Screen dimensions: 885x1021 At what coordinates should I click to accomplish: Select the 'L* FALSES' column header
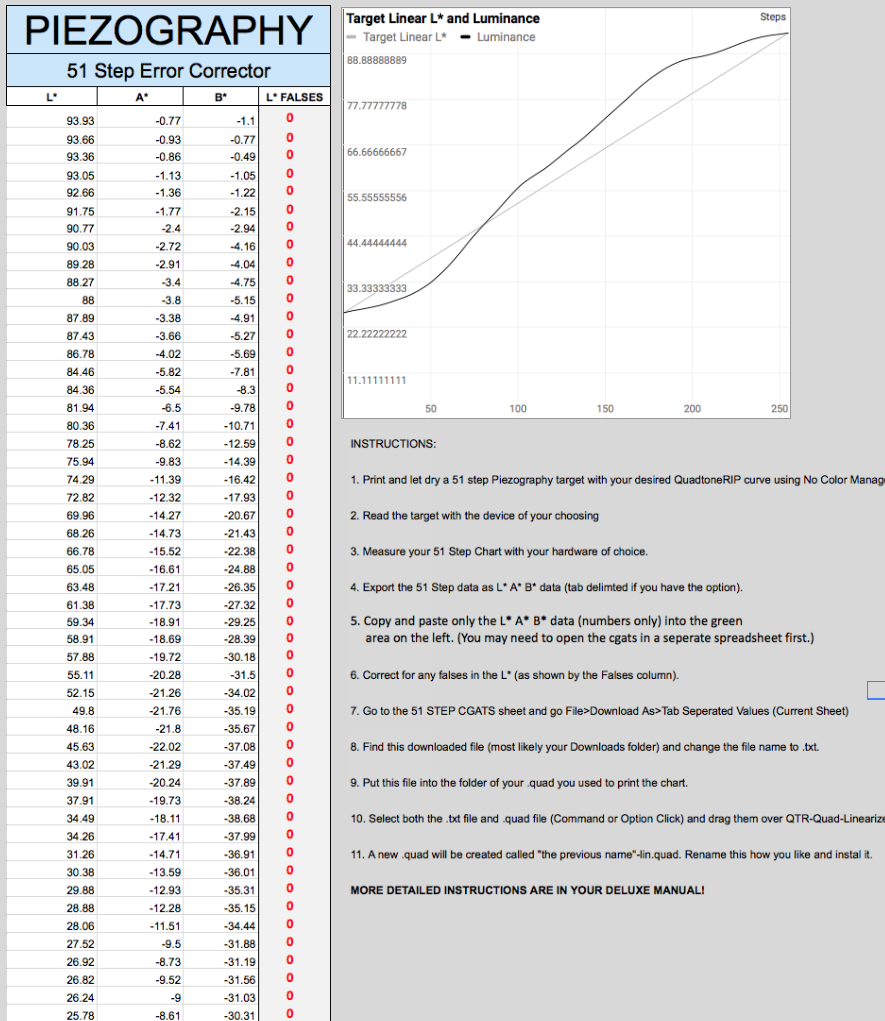tap(294, 97)
